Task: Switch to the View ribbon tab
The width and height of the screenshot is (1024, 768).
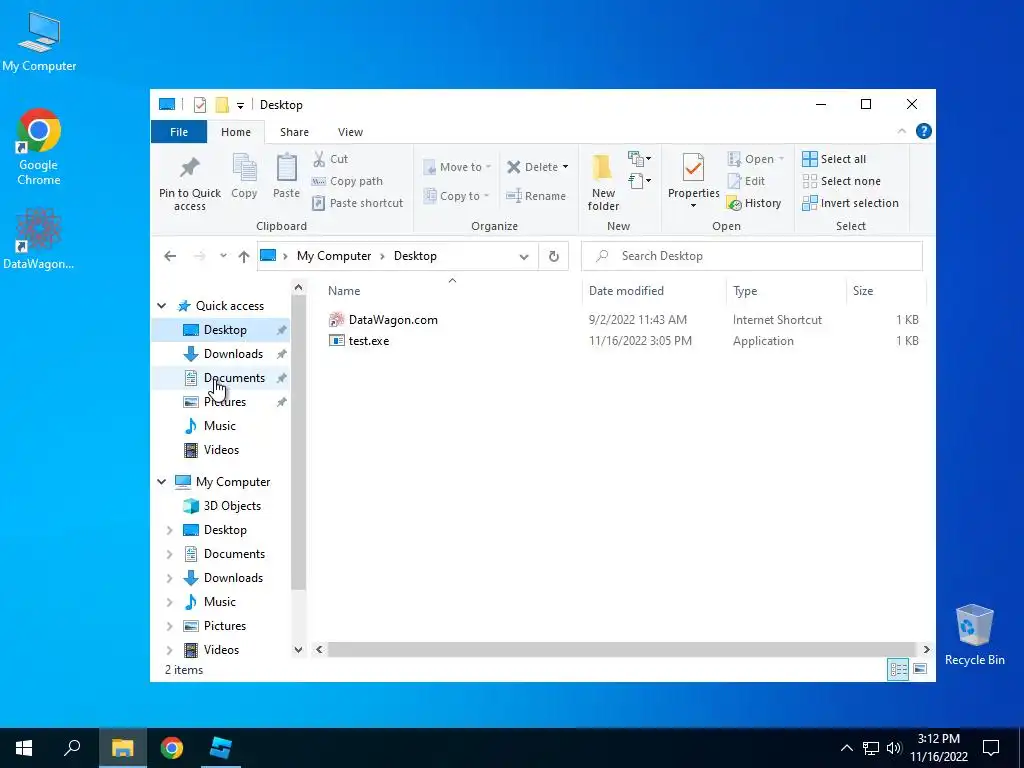Action: (350, 132)
